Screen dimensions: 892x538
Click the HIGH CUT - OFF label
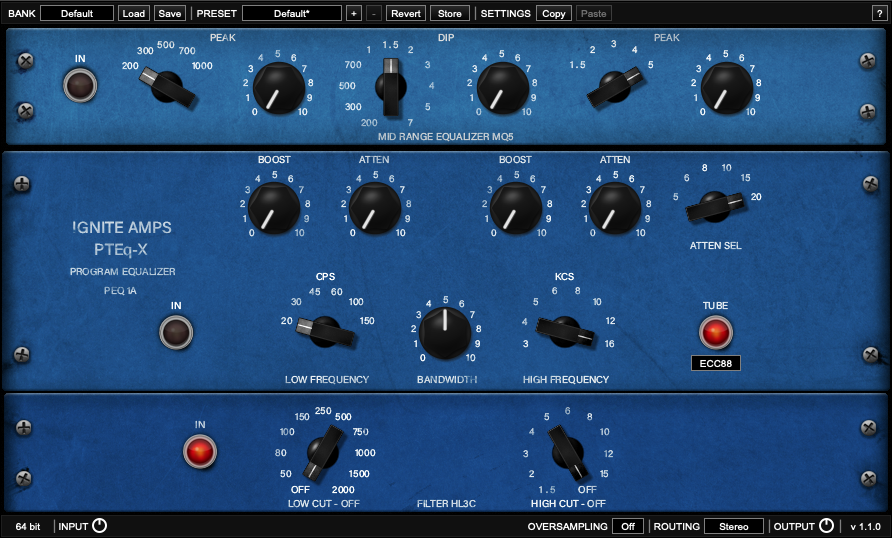(568, 503)
